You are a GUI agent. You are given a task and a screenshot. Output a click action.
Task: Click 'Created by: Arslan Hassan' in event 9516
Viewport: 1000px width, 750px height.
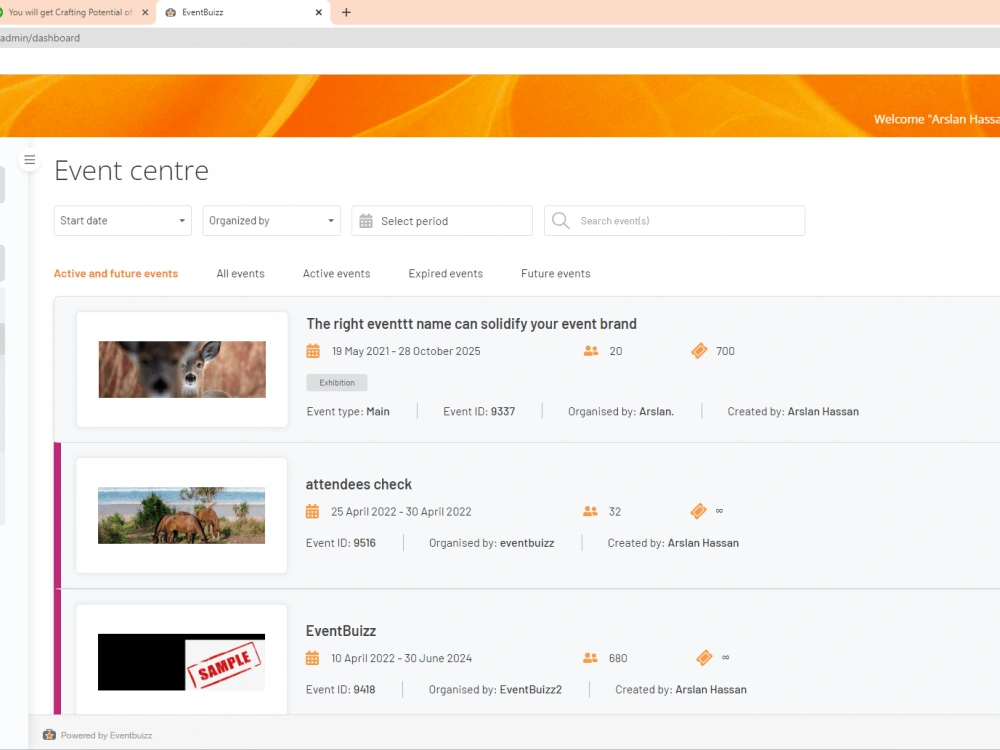(x=673, y=543)
